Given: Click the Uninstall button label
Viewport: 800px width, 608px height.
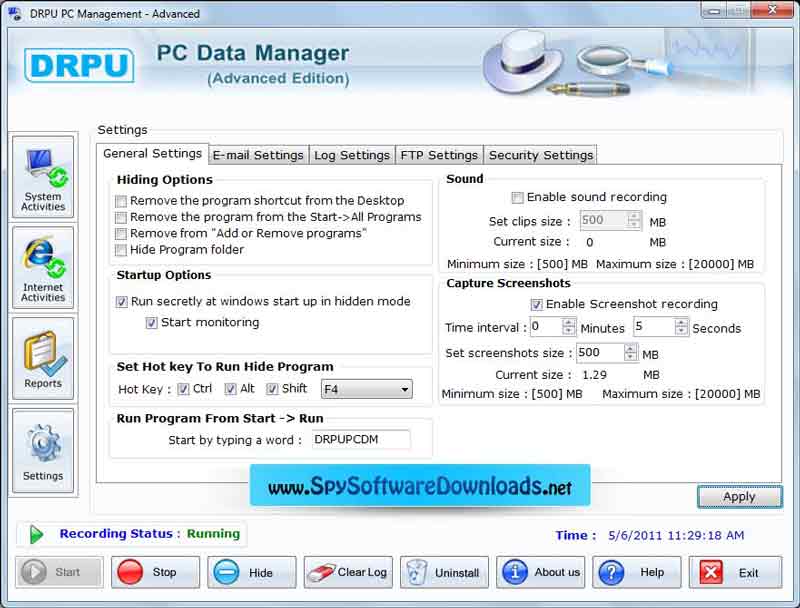Looking at the screenshot, I should coord(457,573).
